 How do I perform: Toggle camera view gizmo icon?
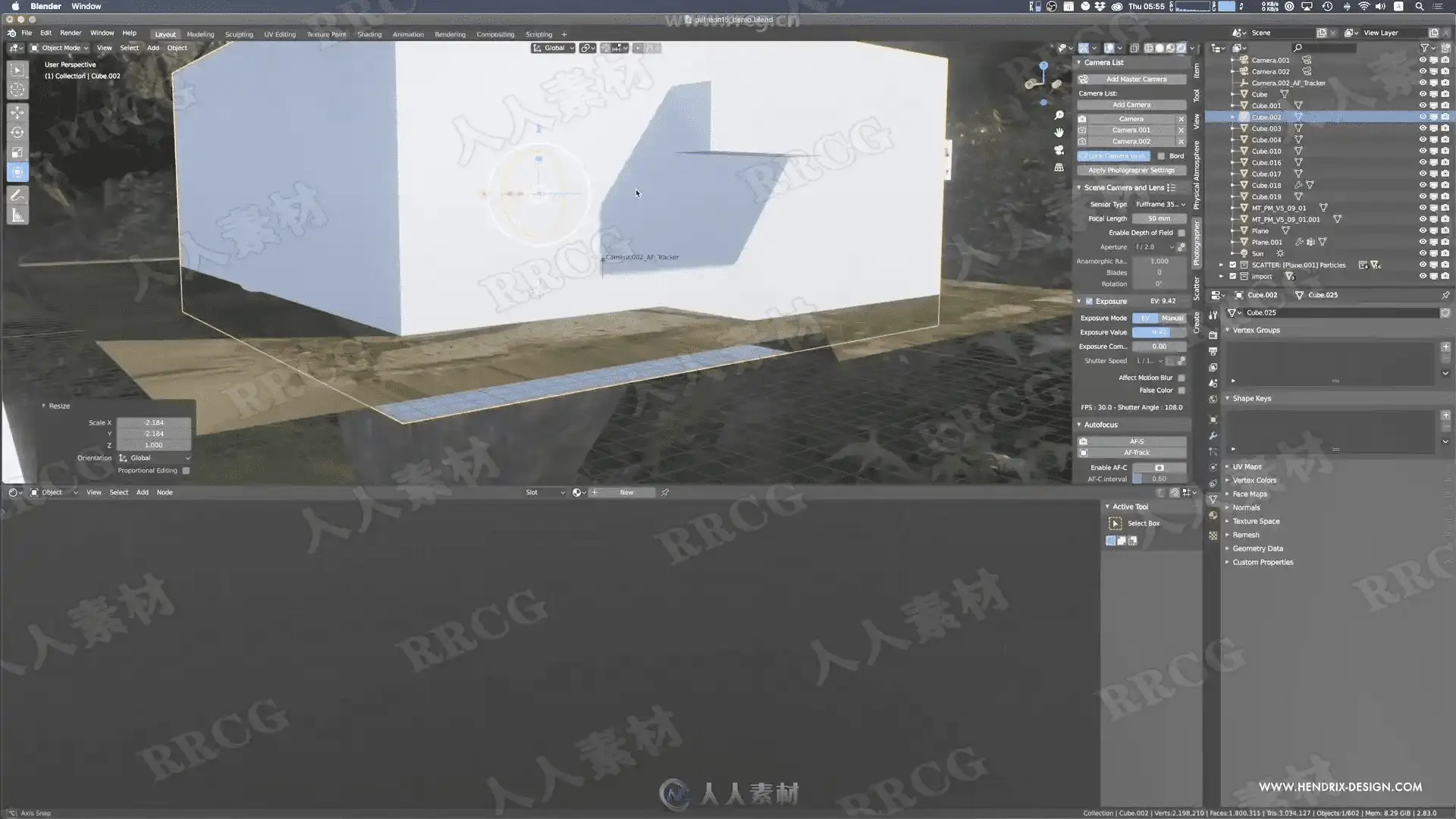point(1059,149)
